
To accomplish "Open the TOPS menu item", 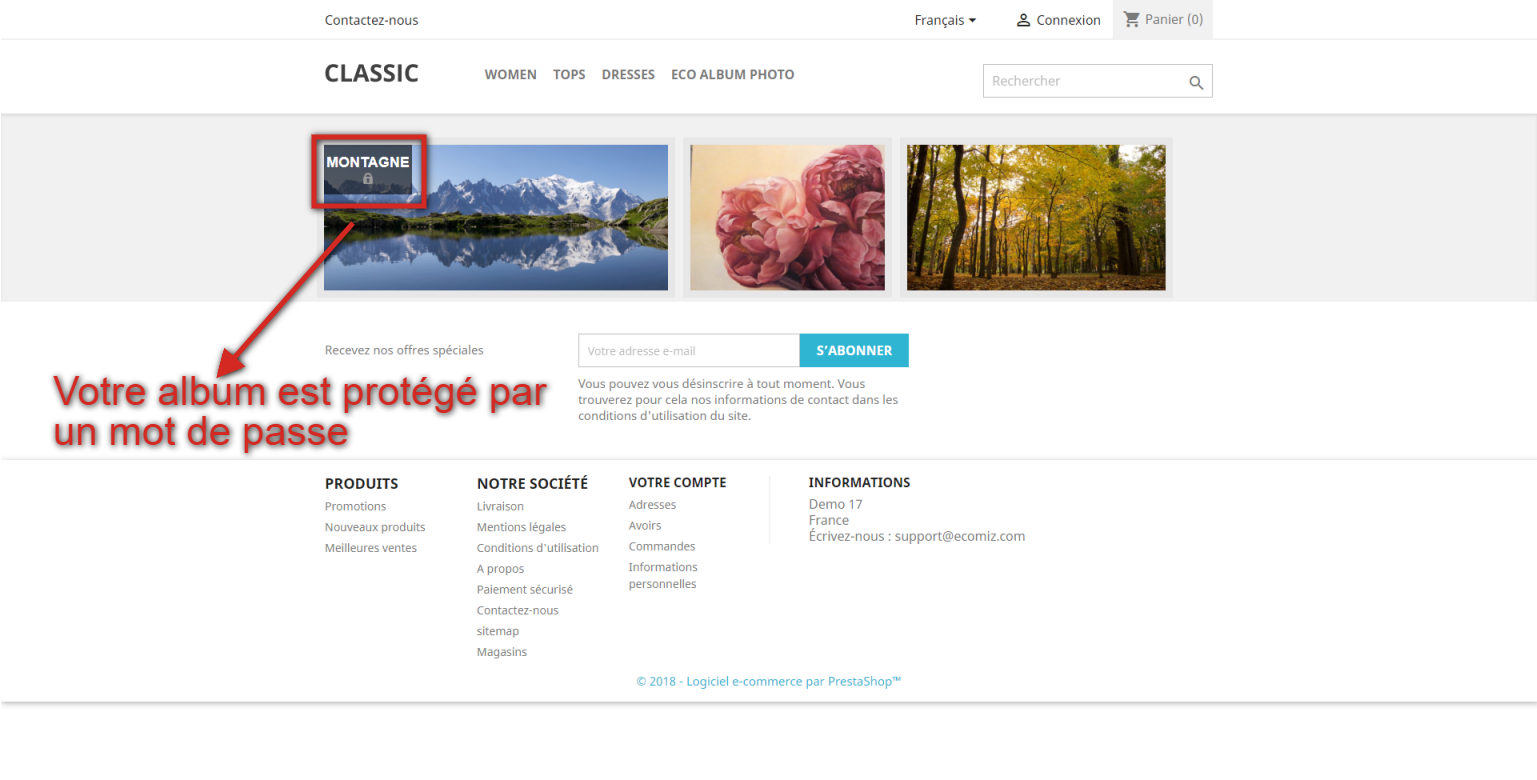I will 569,74.
